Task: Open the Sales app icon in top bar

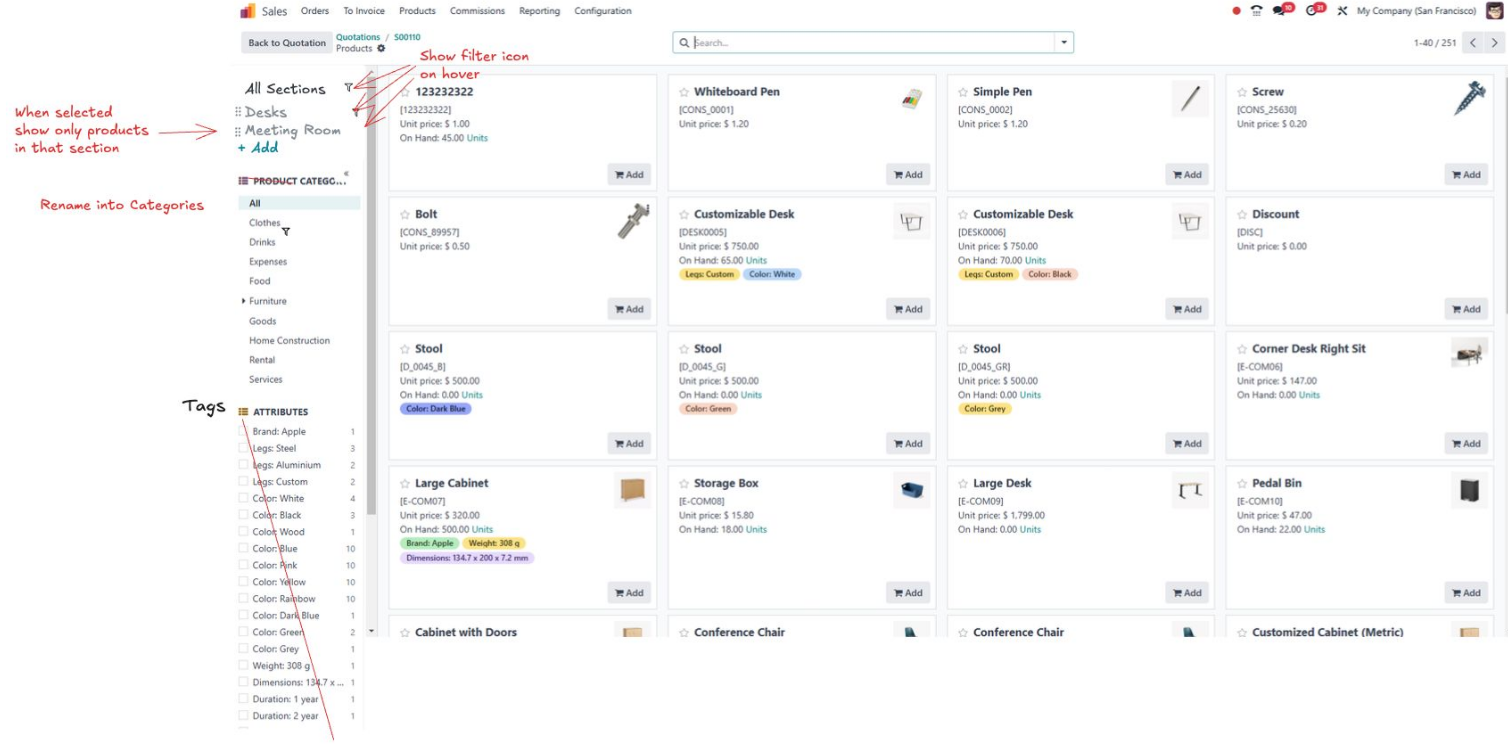Action: [245, 11]
